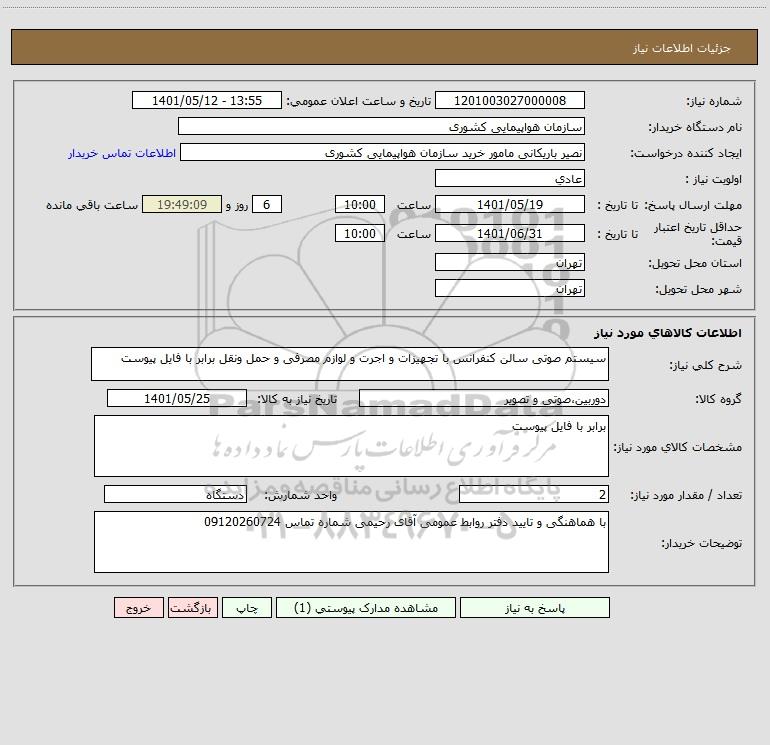Screen dimensions: 770x745
Task: Open اطلاعات تماس خریدار link
Action: pos(122,153)
